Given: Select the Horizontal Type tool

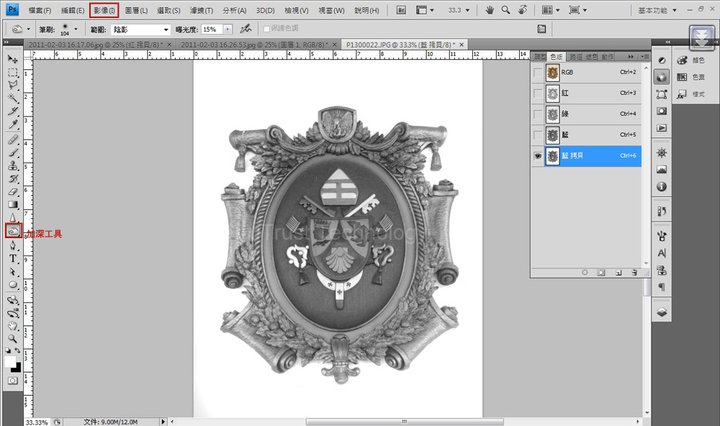Looking at the screenshot, I should (13, 259).
